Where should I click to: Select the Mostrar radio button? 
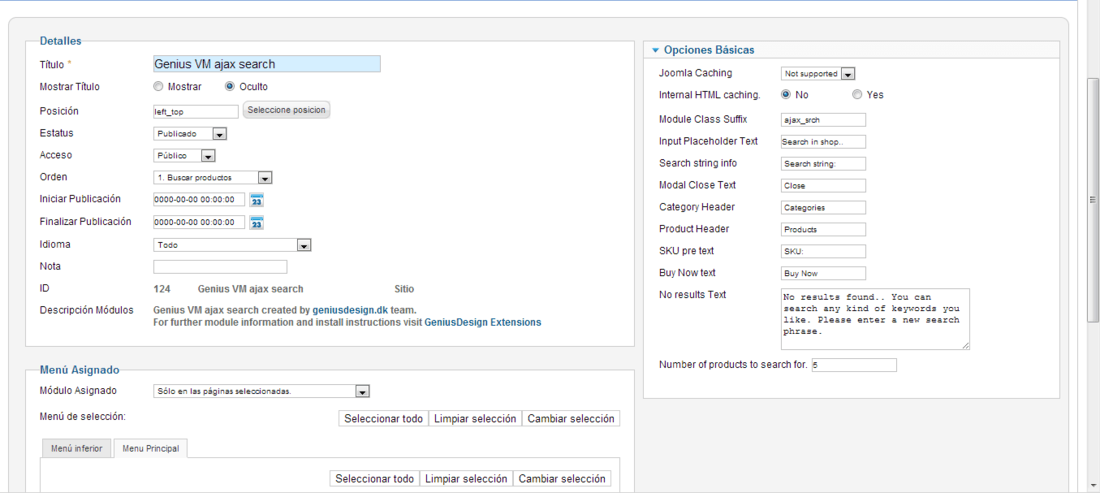(x=159, y=87)
